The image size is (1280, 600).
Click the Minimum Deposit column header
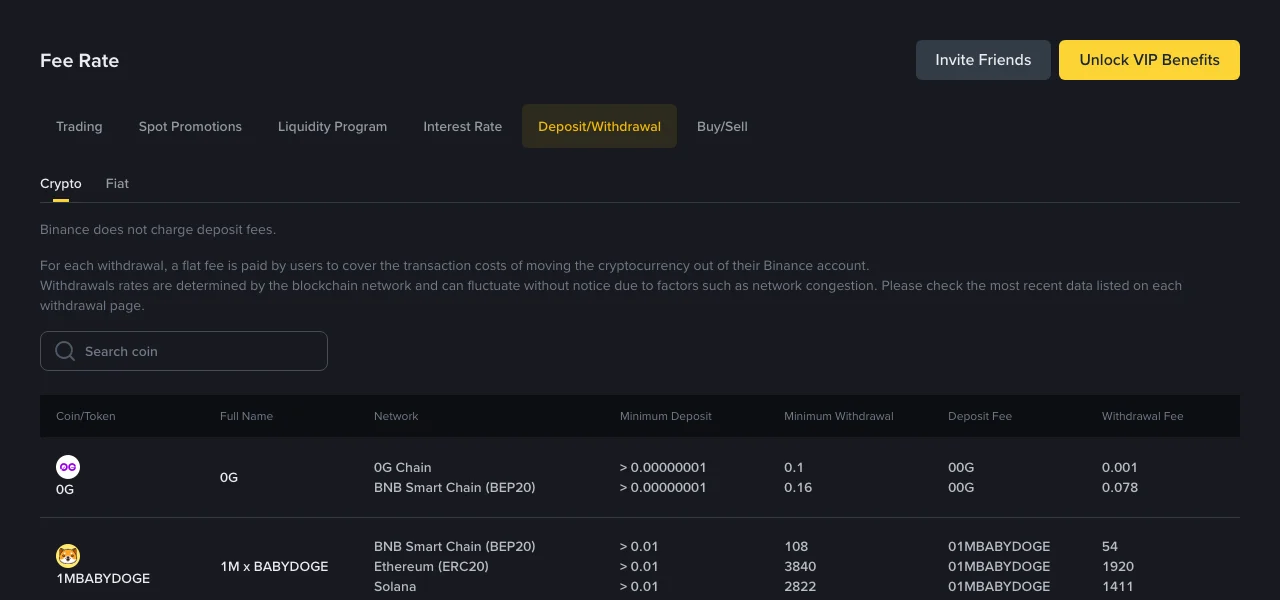[666, 416]
